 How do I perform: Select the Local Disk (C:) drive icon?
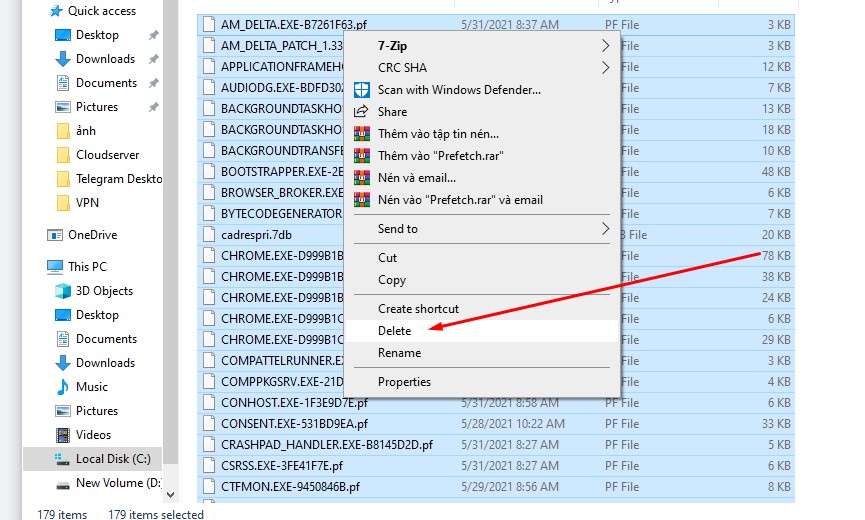pos(63,459)
